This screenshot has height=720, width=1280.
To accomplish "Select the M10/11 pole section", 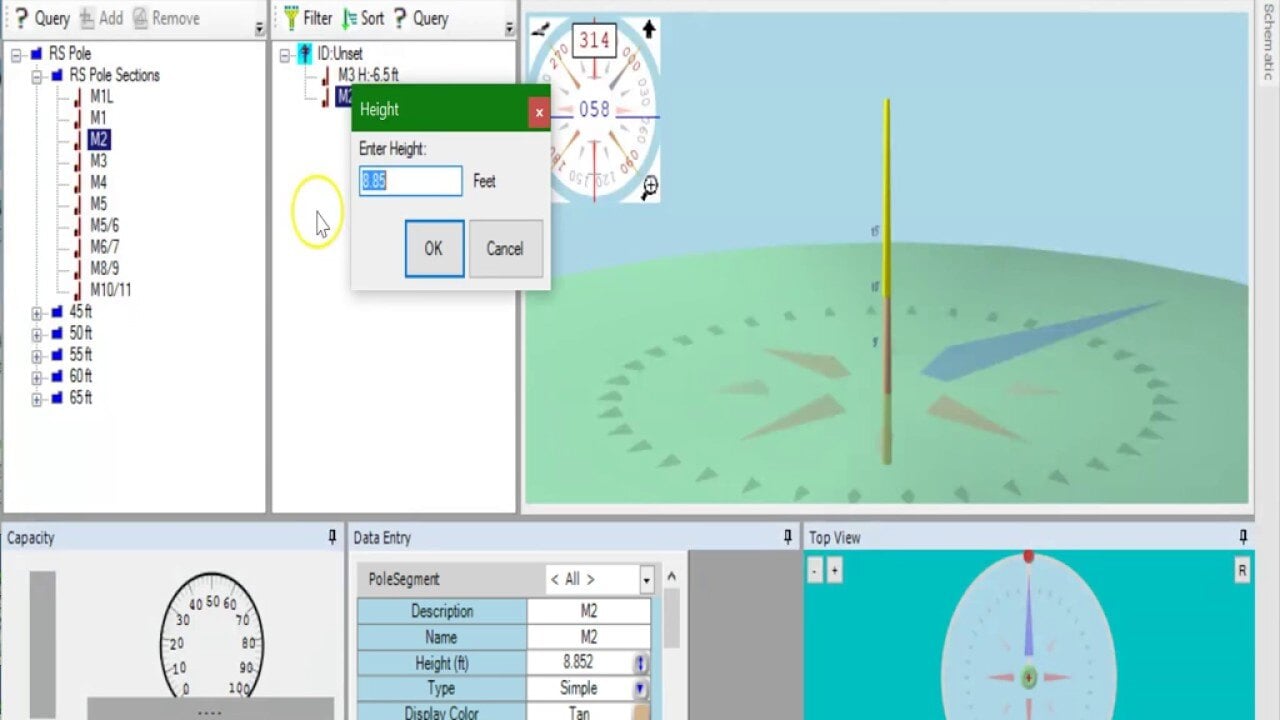I will point(111,290).
